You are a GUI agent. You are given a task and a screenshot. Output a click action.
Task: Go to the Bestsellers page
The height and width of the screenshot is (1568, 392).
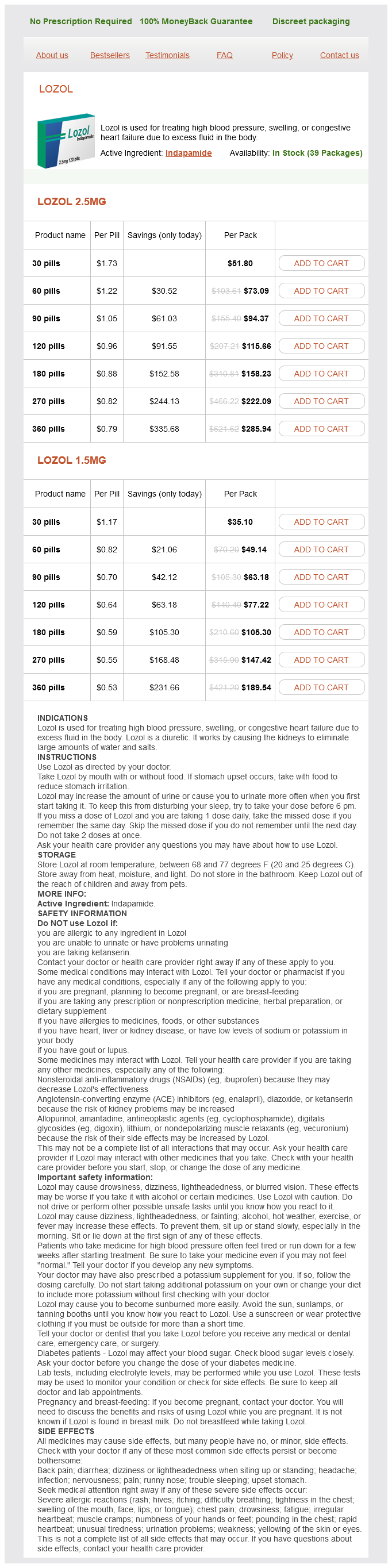[110, 55]
